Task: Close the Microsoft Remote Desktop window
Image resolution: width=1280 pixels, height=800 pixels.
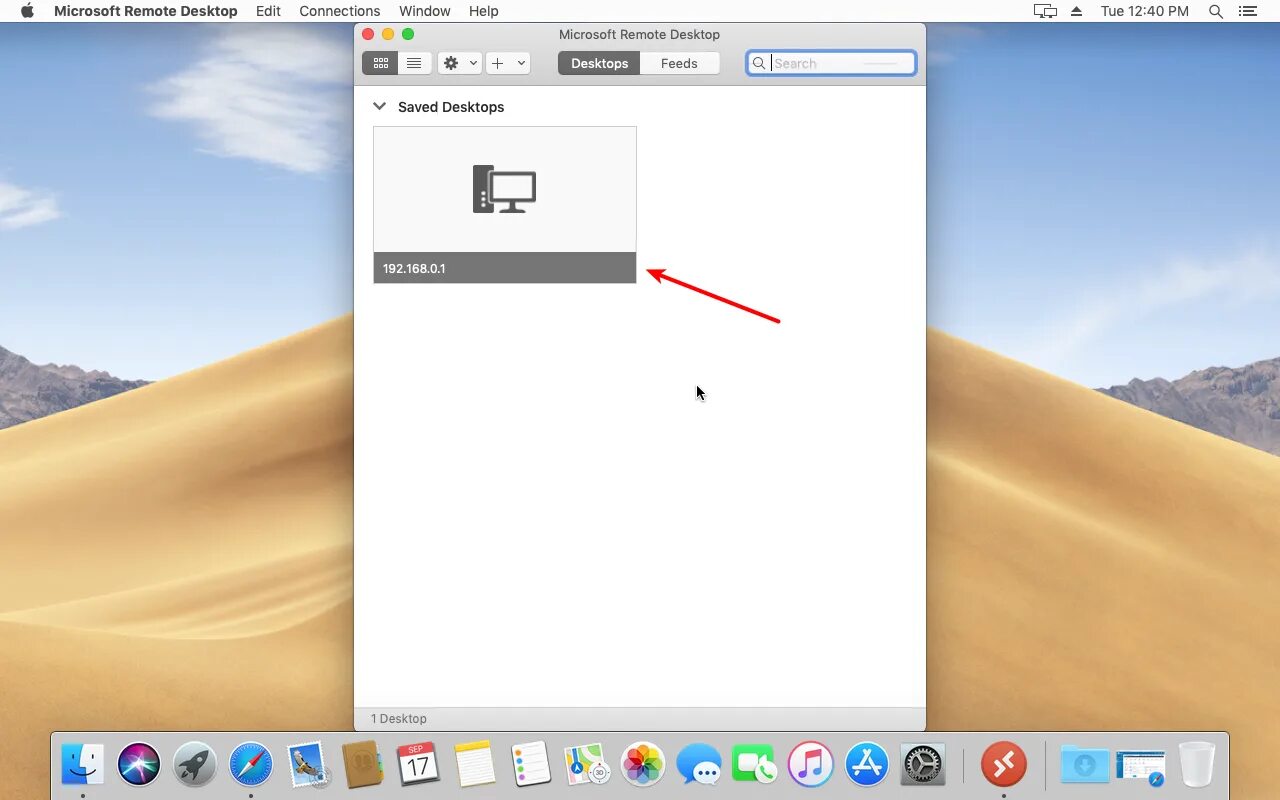Action: (369, 34)
